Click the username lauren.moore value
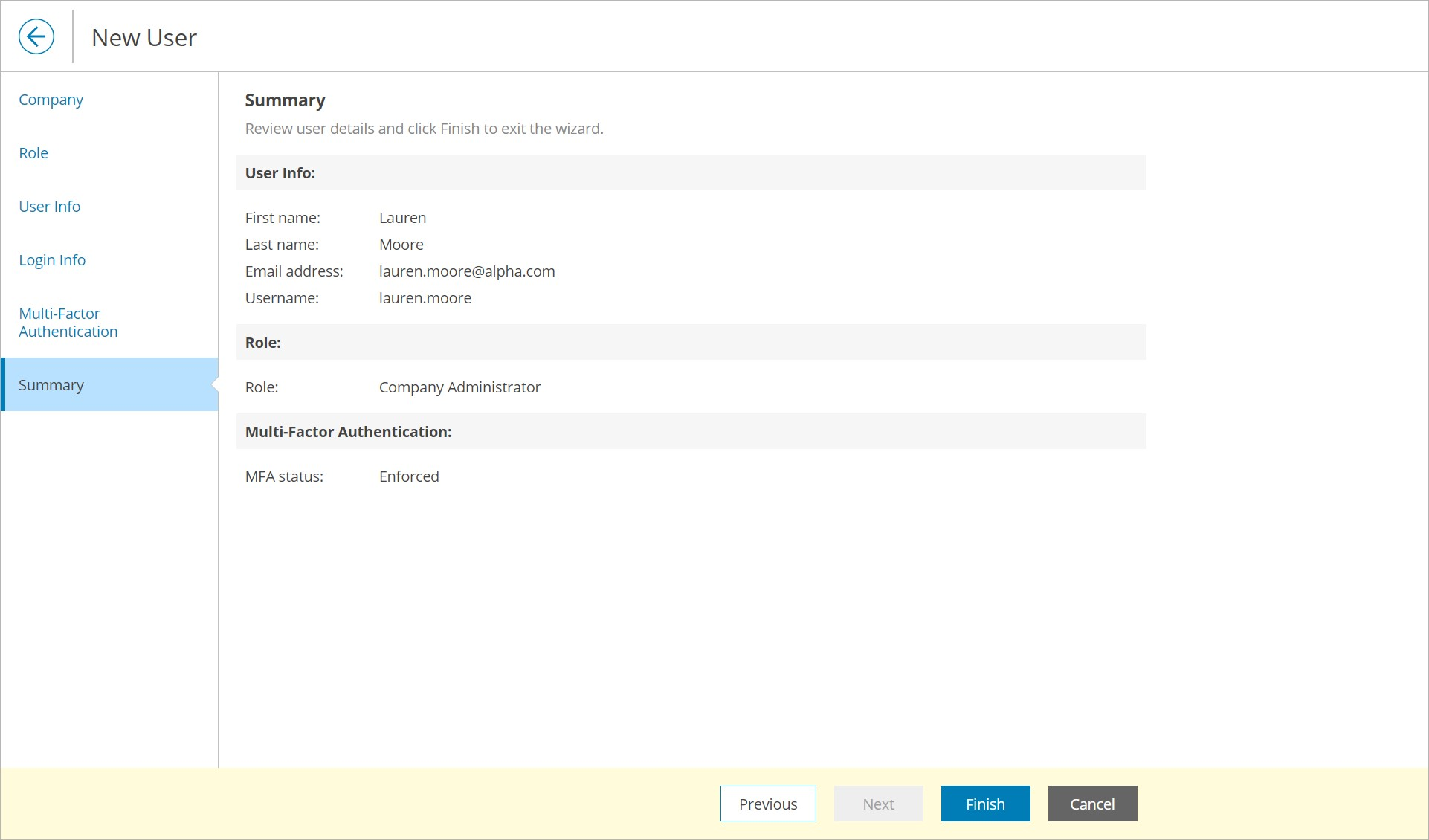Image resolution: width=1429 pixels, height=840 pixels. [425, 298]
